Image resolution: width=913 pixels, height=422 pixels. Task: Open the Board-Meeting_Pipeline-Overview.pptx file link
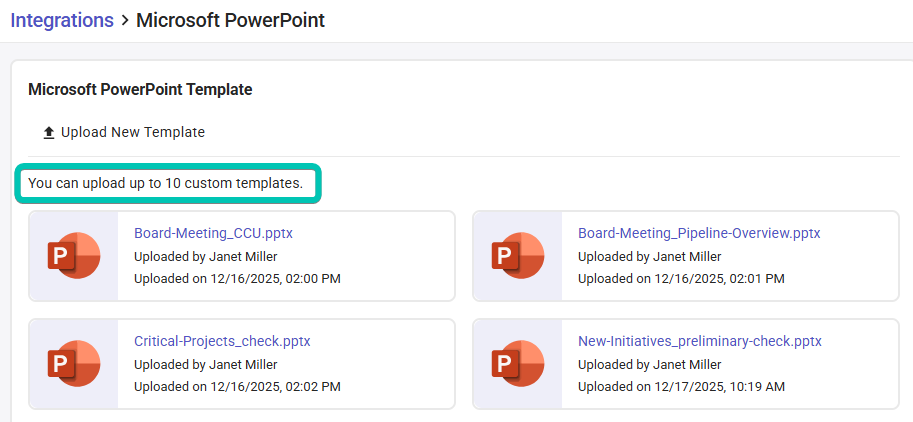click(x=698, y=233)
